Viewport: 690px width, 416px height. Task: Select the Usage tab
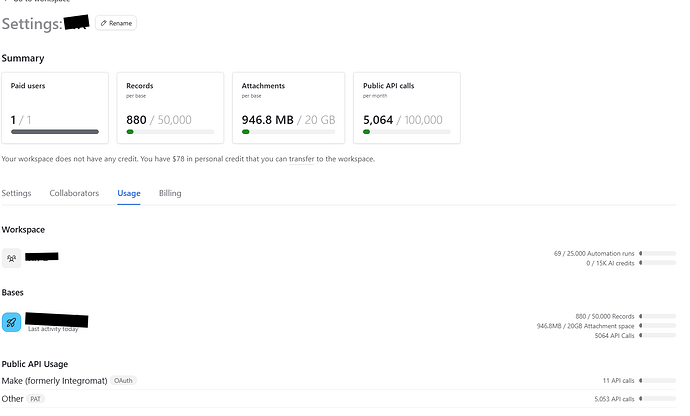point(129,193)
